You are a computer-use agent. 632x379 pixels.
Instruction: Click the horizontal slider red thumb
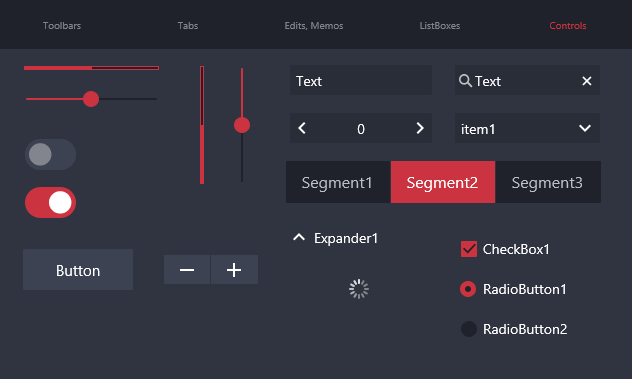point(91,99)
